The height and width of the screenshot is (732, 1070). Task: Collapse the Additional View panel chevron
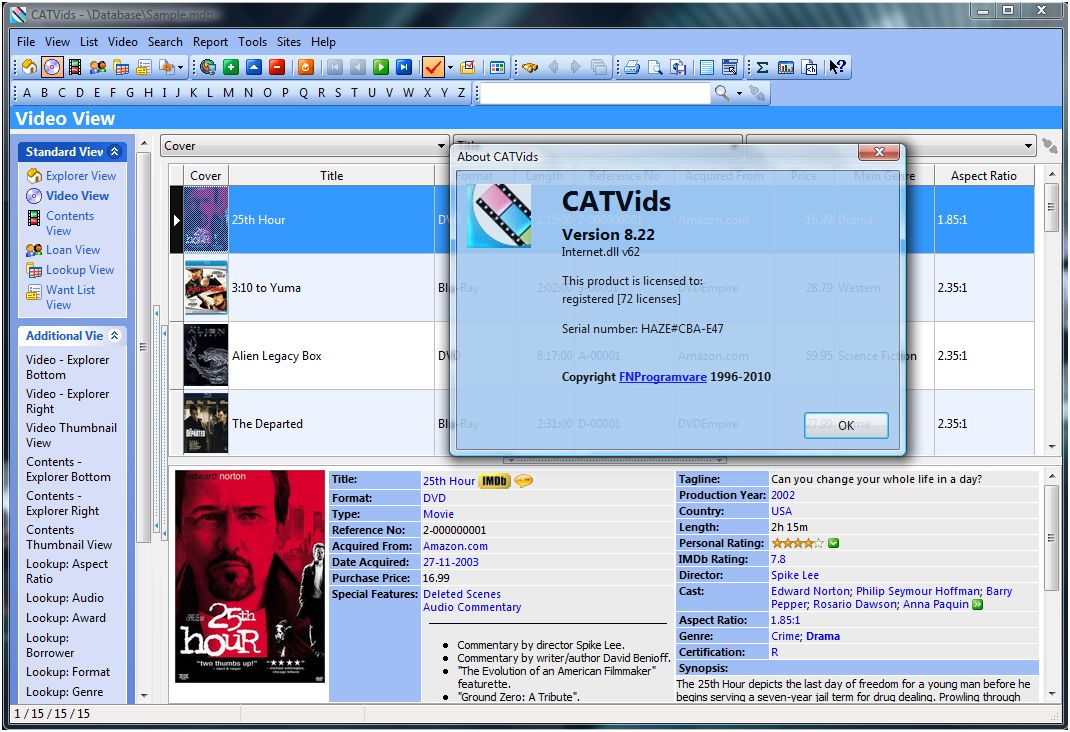[115, 336]
